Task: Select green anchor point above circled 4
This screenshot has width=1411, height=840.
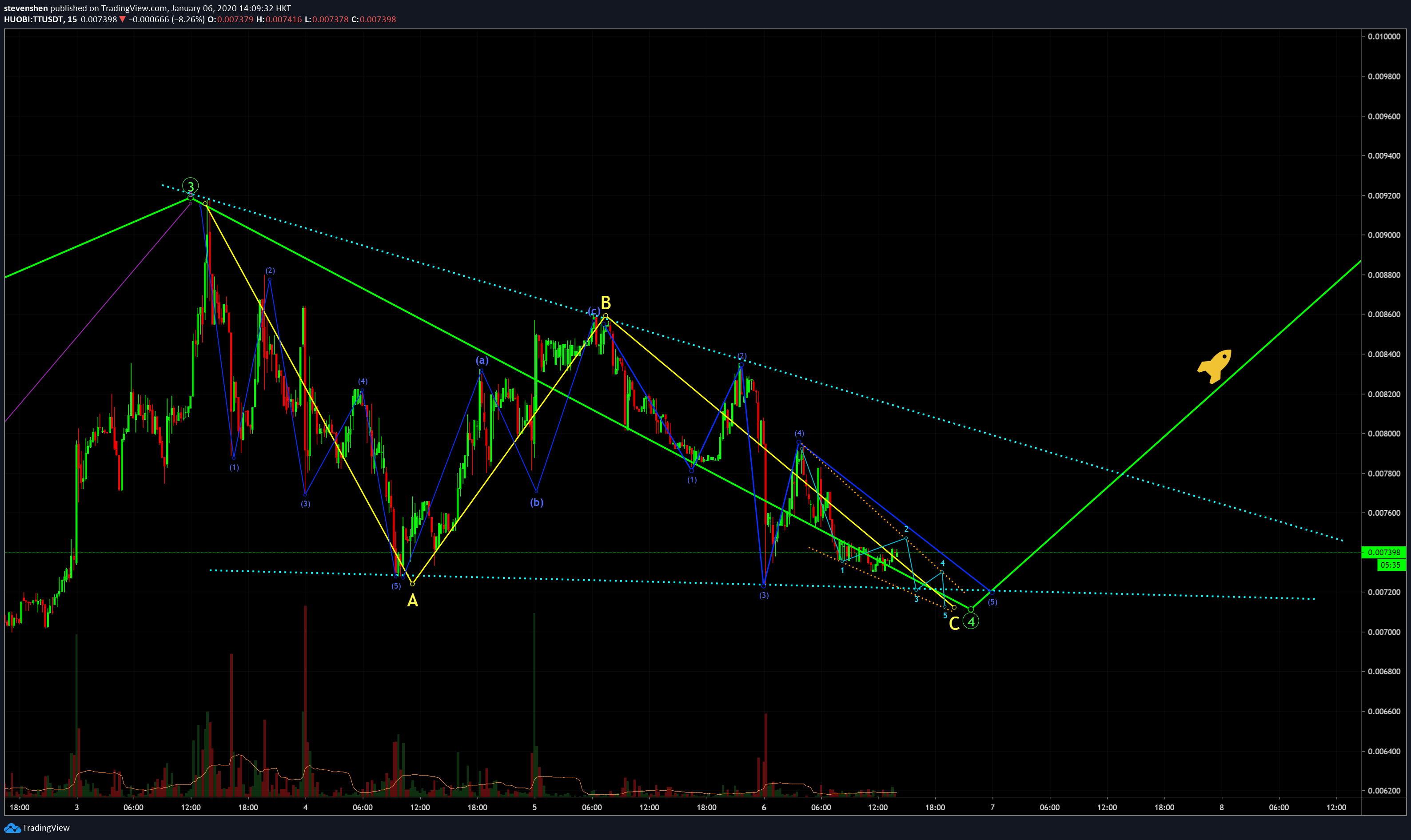Action: [971, 609]
